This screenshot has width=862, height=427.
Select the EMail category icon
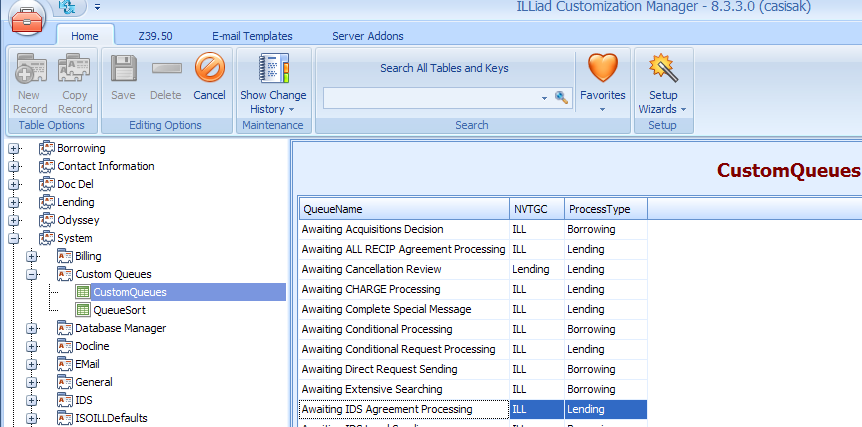point(65,364)
